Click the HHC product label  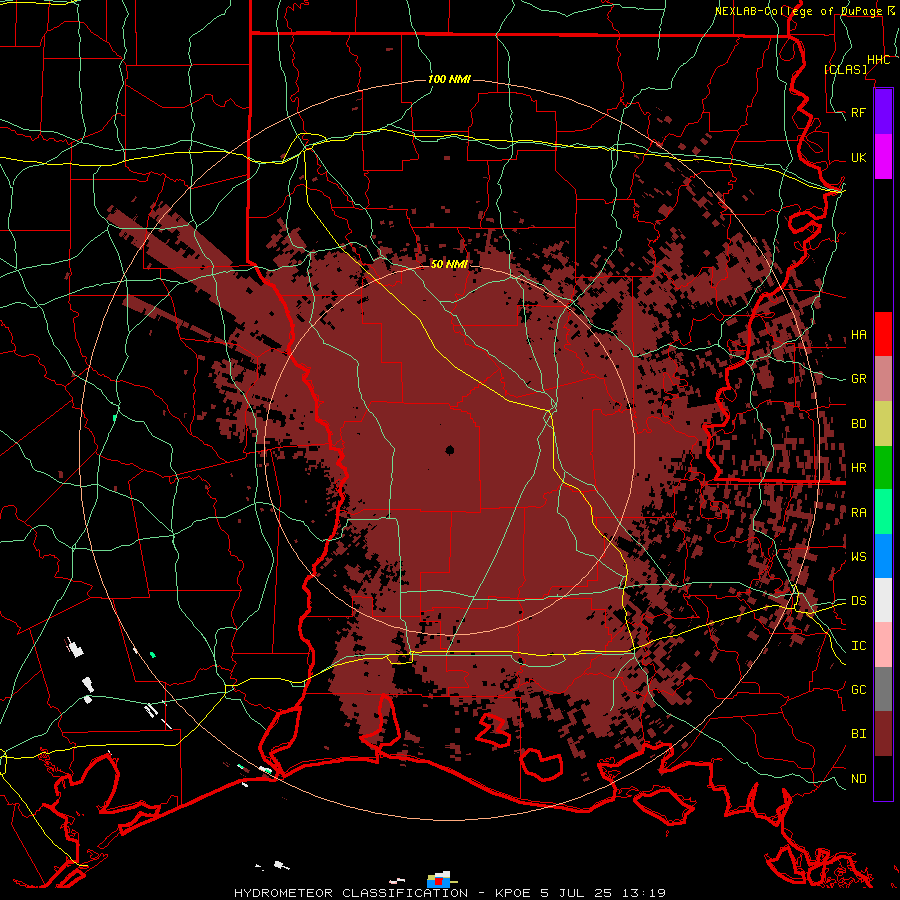[879, 60]
